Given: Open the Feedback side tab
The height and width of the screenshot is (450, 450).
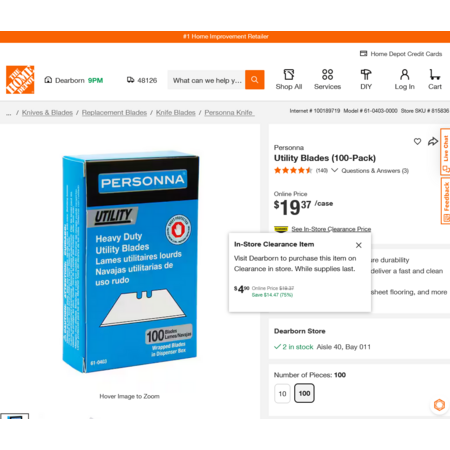Looking at the screenshot, I should (x=445, y=201).
